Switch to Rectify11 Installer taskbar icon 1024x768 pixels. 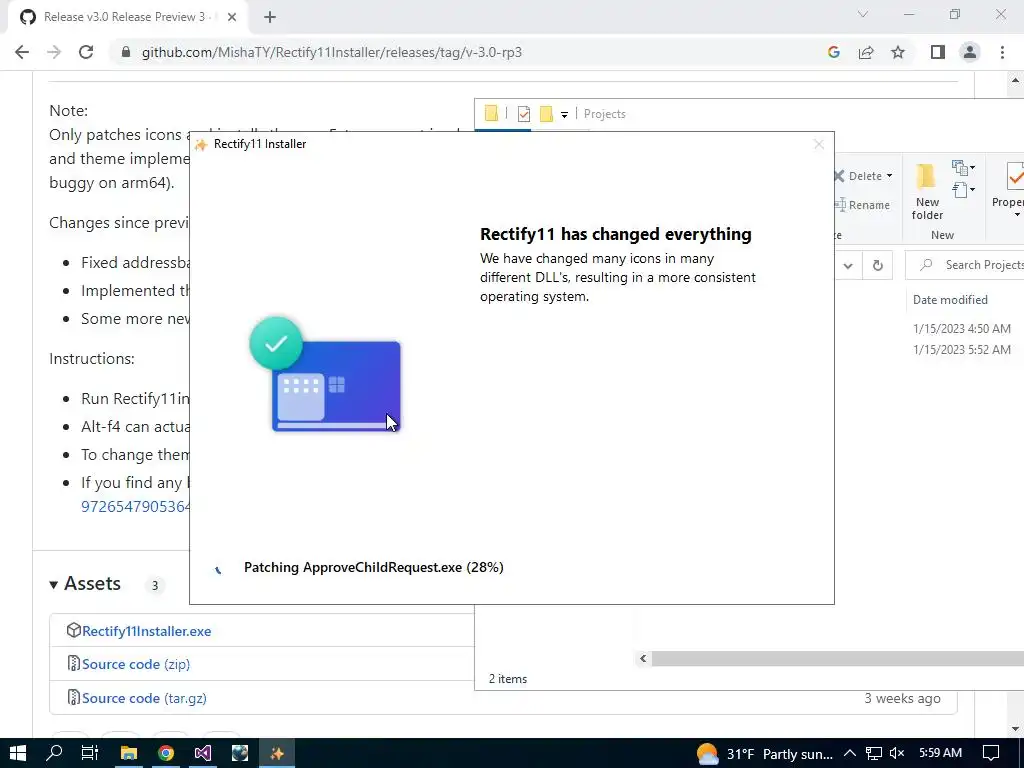(x=277, y=753)
